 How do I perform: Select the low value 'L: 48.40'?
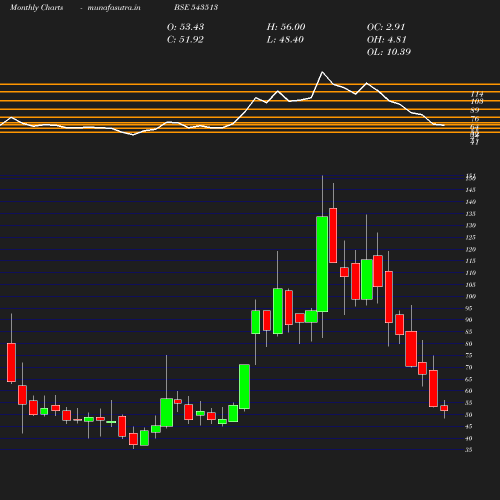click(285, 39)
